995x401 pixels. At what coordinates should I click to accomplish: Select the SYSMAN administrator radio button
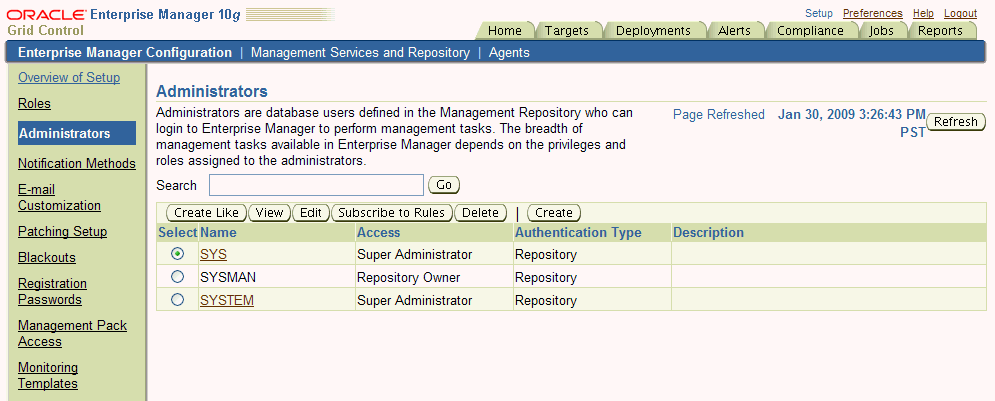(x=178, y=277)
